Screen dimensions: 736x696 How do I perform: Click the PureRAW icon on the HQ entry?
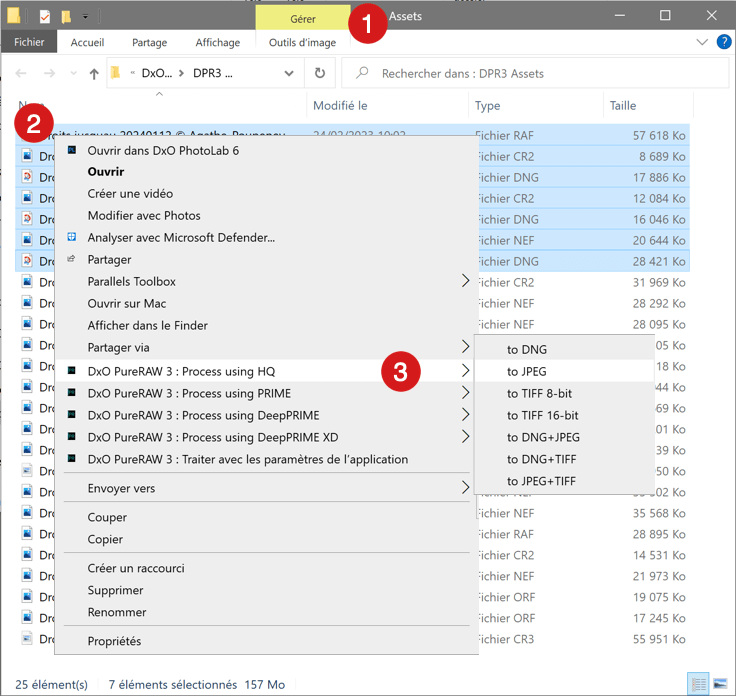pos(72,371)
